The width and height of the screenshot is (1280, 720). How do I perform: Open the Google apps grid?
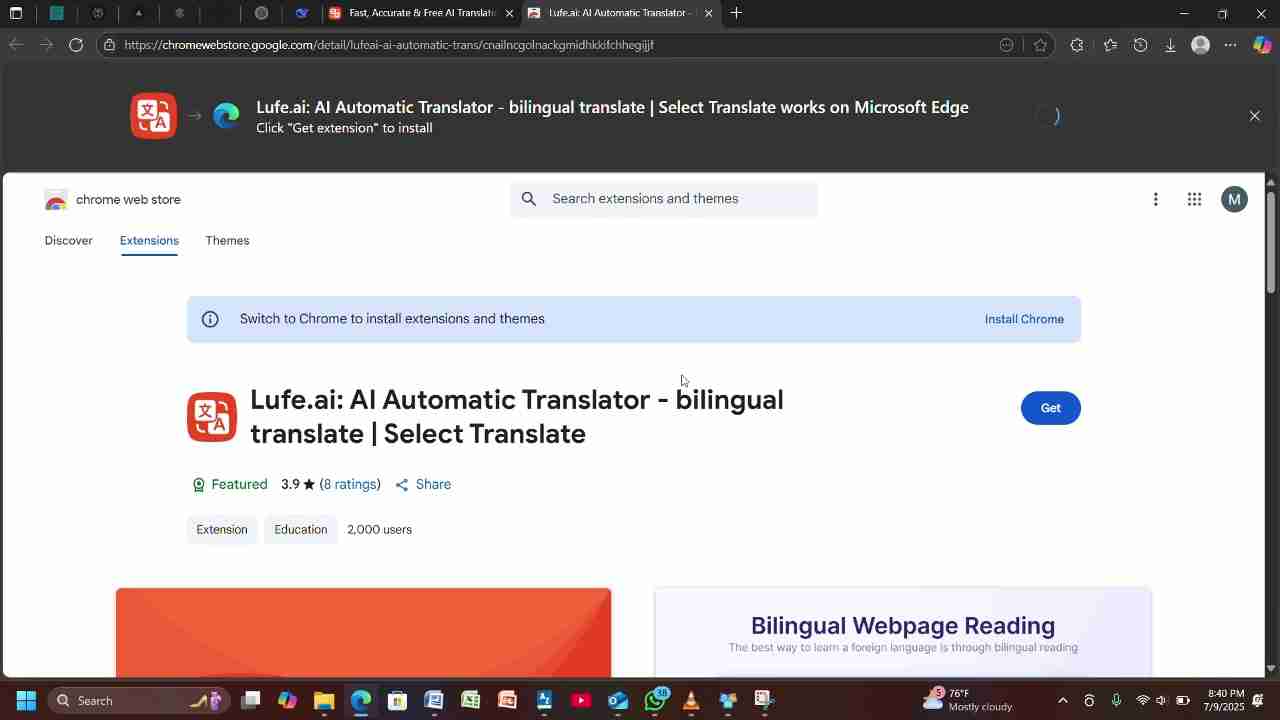pyautogui.click(x=1194, y=199)
